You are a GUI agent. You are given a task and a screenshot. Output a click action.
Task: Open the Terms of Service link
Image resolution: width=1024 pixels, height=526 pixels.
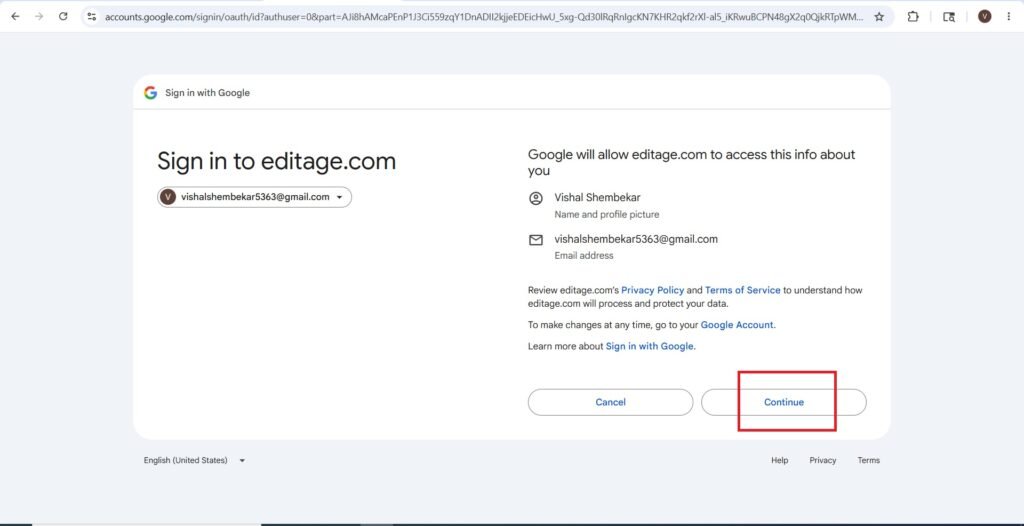click(x=743, y=290)
